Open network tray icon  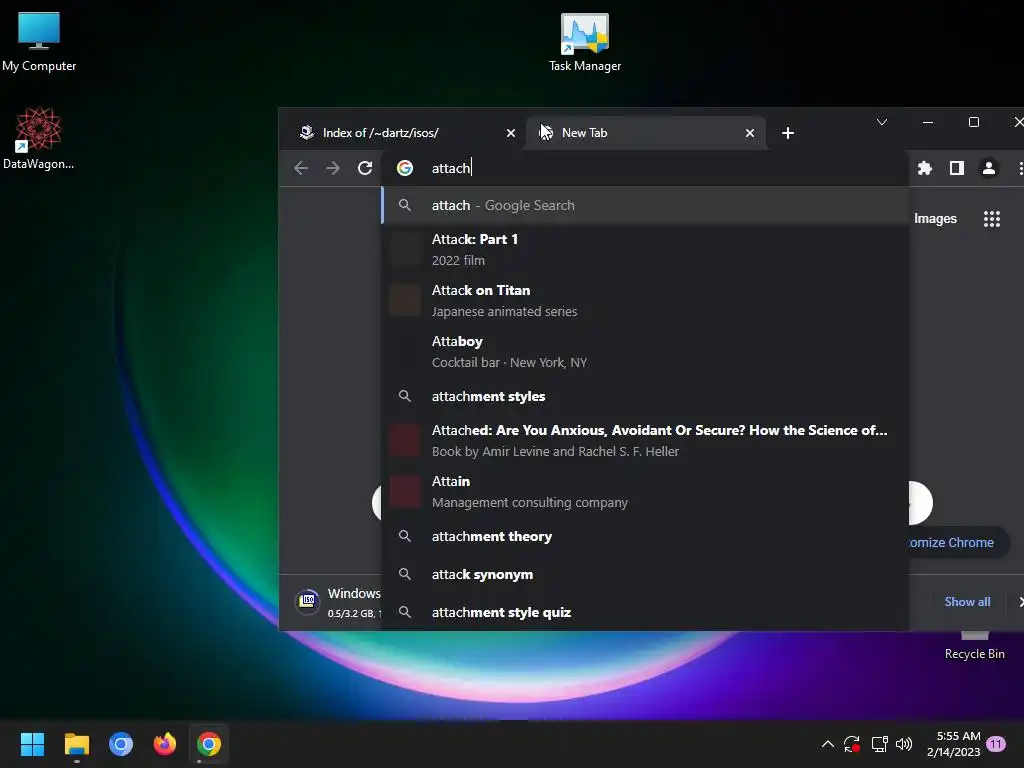[879, 744]
